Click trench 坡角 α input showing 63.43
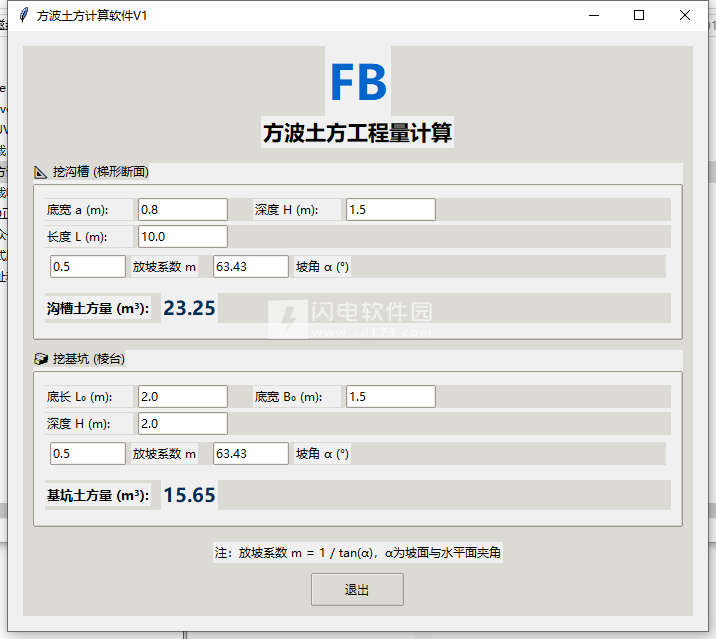 point(250,267)
